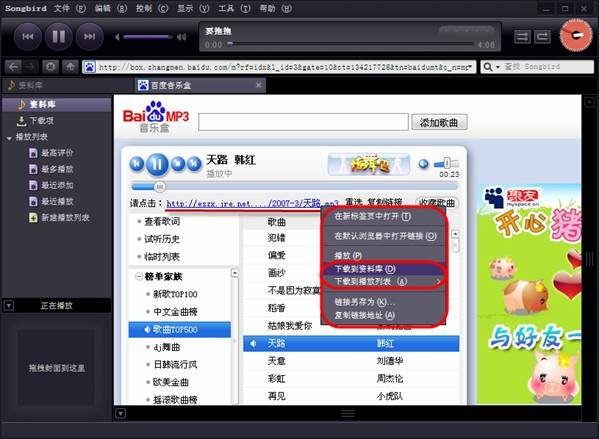Click the Baidu player progress slider handle
The height and width of the screenshot is (439, 599).
coord(160,187)
